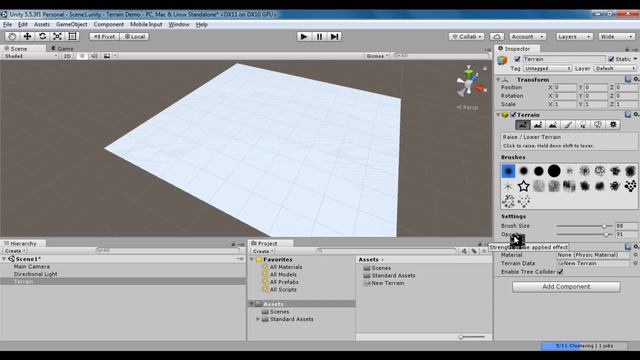Open Terrain component help icon

pyautogui.click(x=628, y=115)
